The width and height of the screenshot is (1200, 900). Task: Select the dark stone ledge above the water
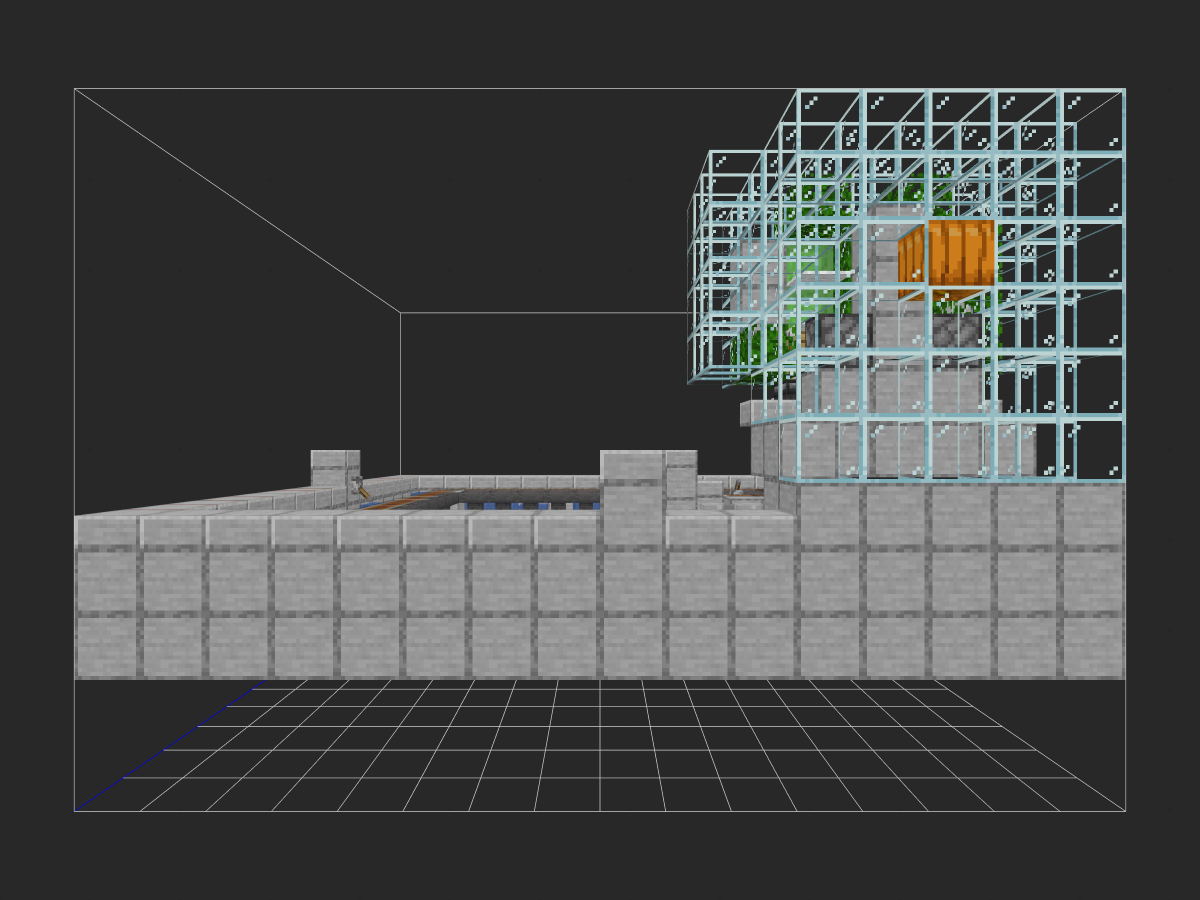520,494
